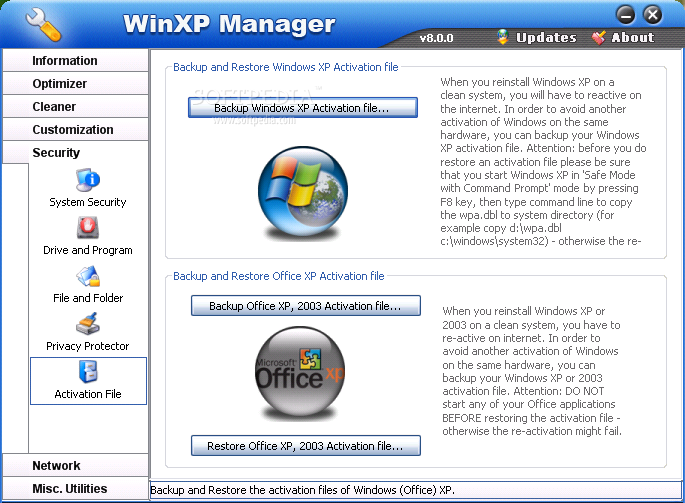Click the v8.0.0 version text

pyautogui.click(x=436, y=38)
